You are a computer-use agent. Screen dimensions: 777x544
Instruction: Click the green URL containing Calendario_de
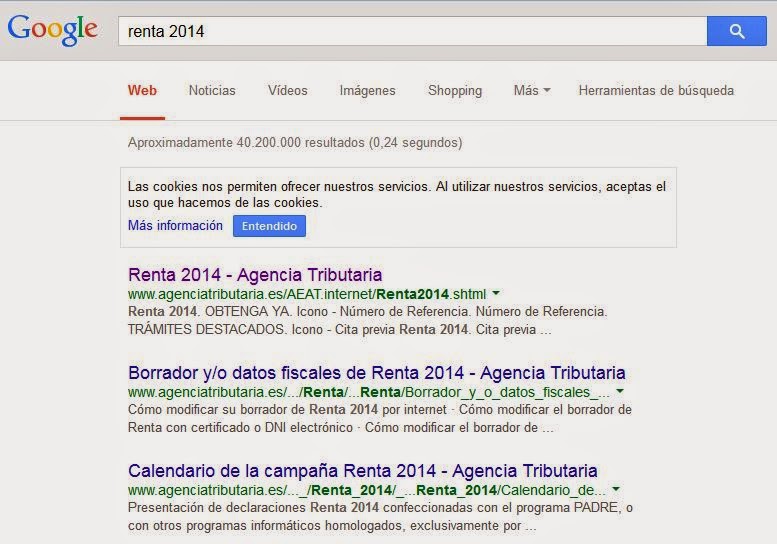point(367,490)
